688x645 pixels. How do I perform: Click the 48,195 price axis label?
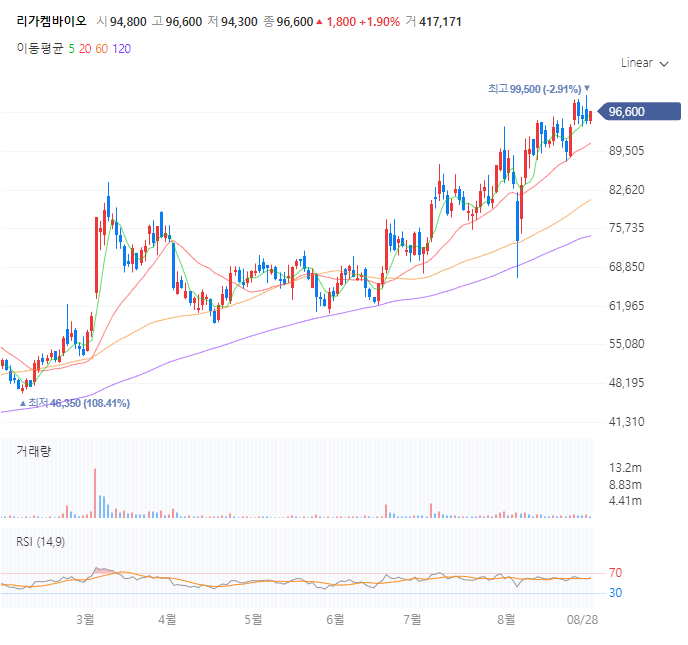tap(627, 383)
